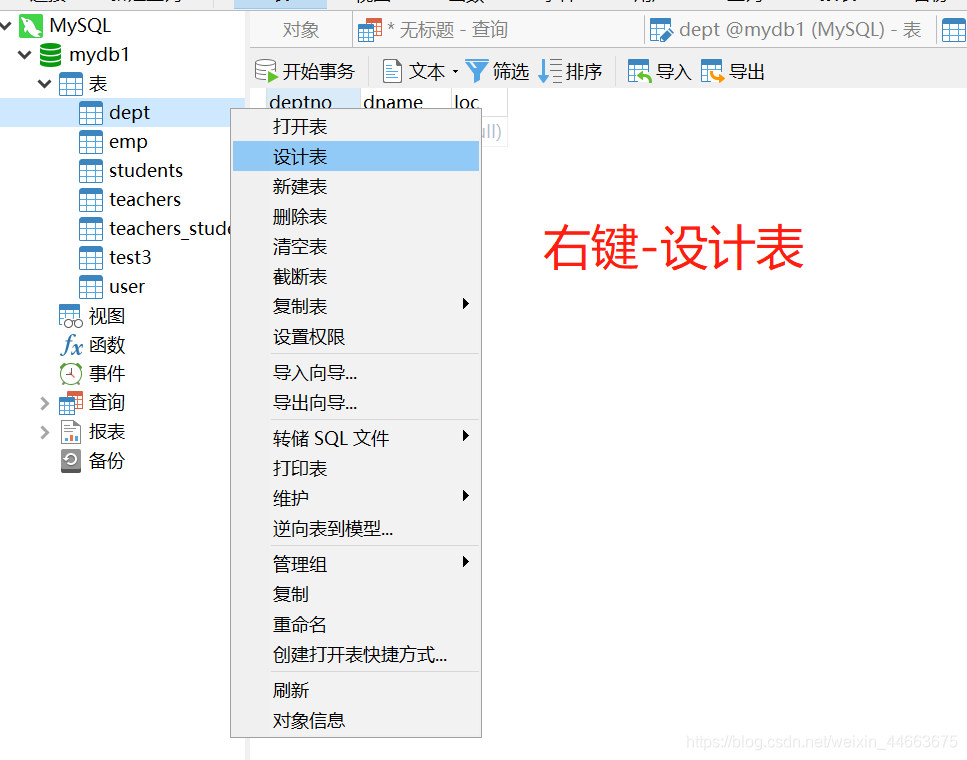Choose 重命名 from context menu
The width and height of the screenshot is (967, 760).
point(356,624)
